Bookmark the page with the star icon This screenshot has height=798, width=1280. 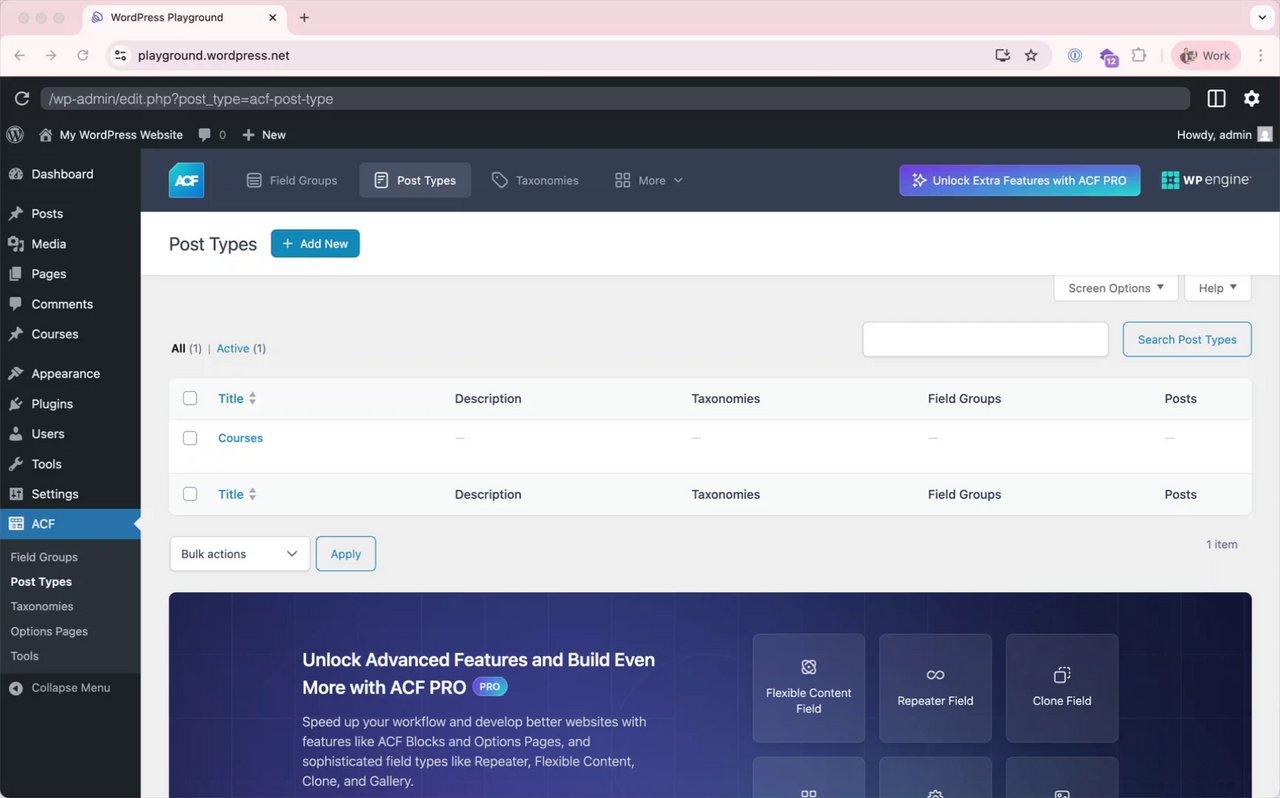tap(1031, 55)
